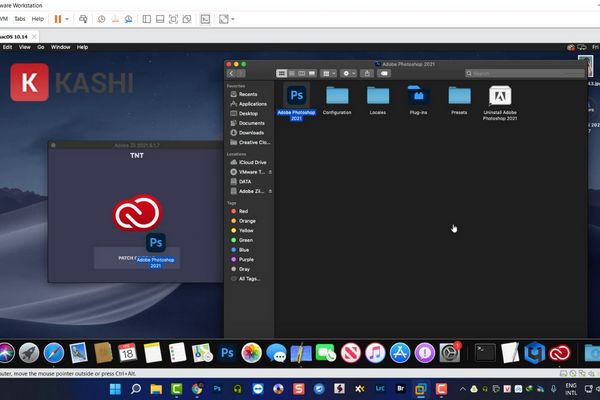Select the Configuration folder
This screenshot has height=400, width=600.
(337, 100)
